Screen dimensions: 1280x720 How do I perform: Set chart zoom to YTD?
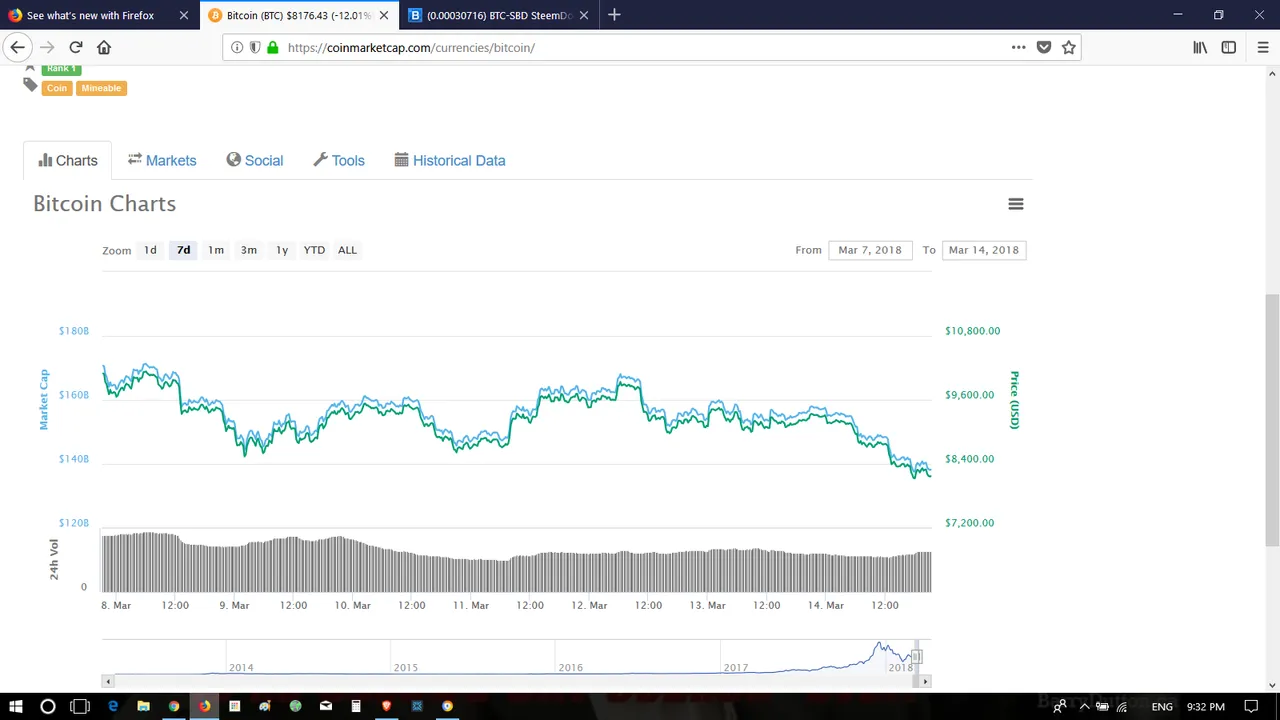[x=314, y=250]
